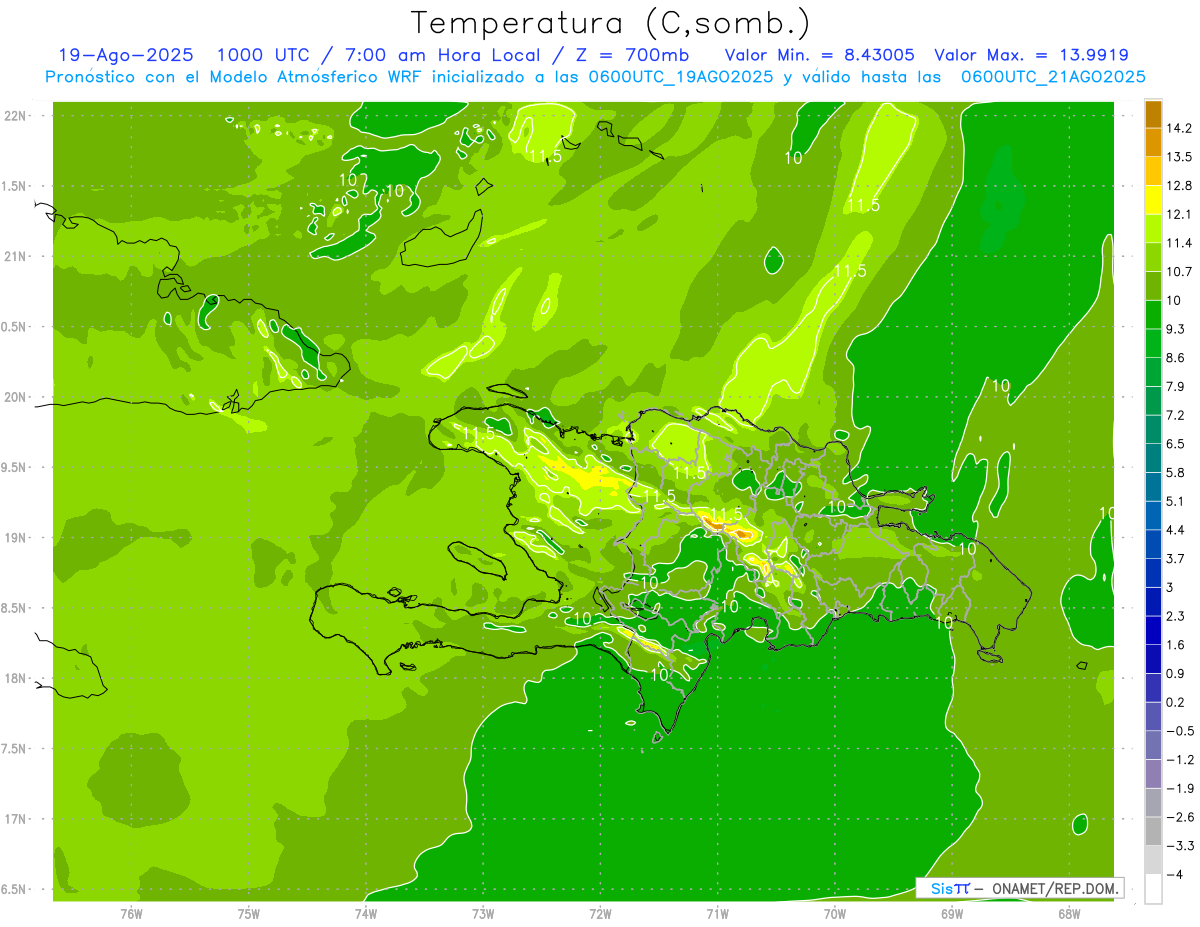The image size is (1200, 927).
Task: Click the "12.1" color scale value
Action: point(1178,215)
